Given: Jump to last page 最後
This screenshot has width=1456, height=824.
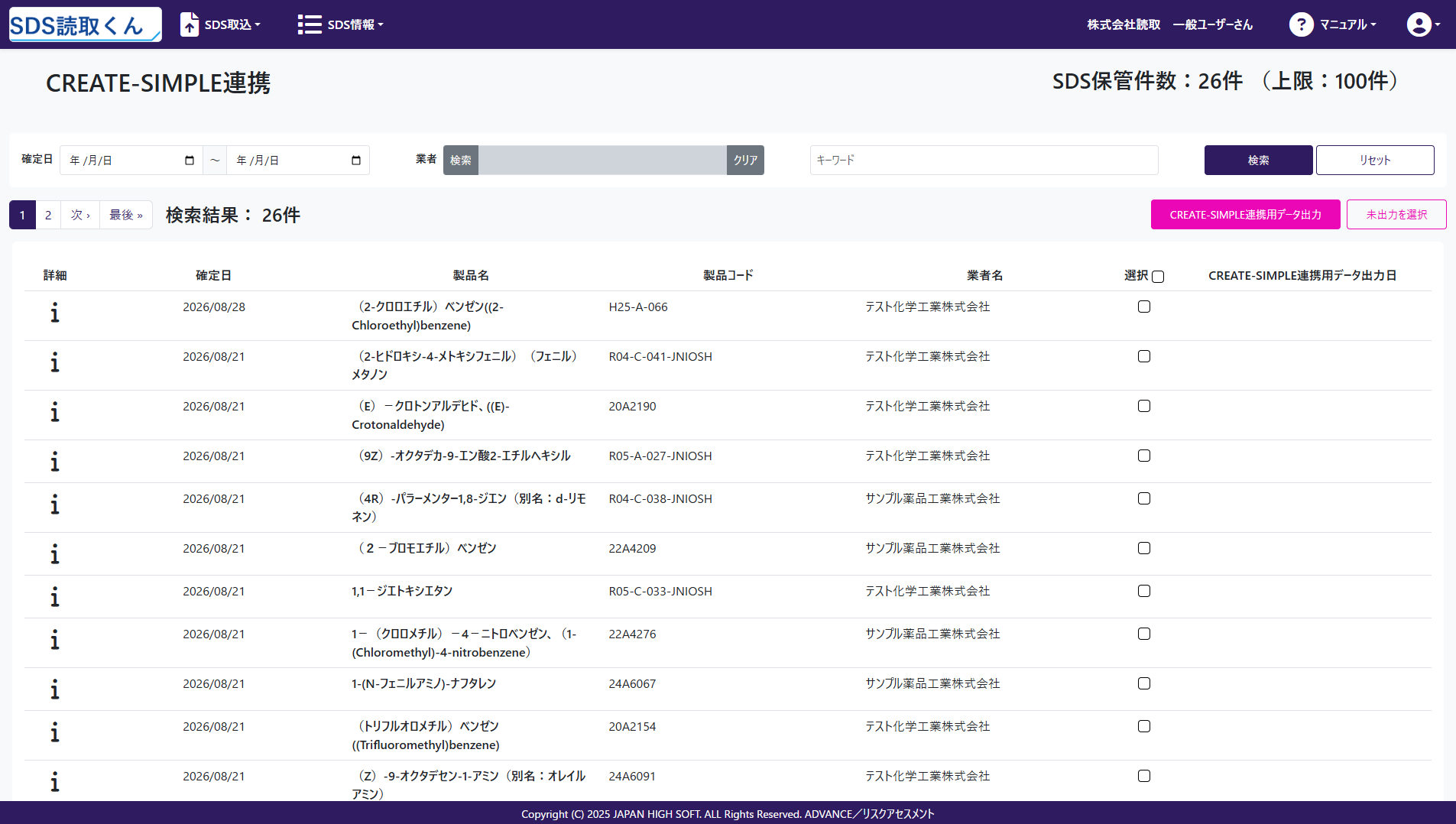Looking at the screenshot, I should pos(126,215).
